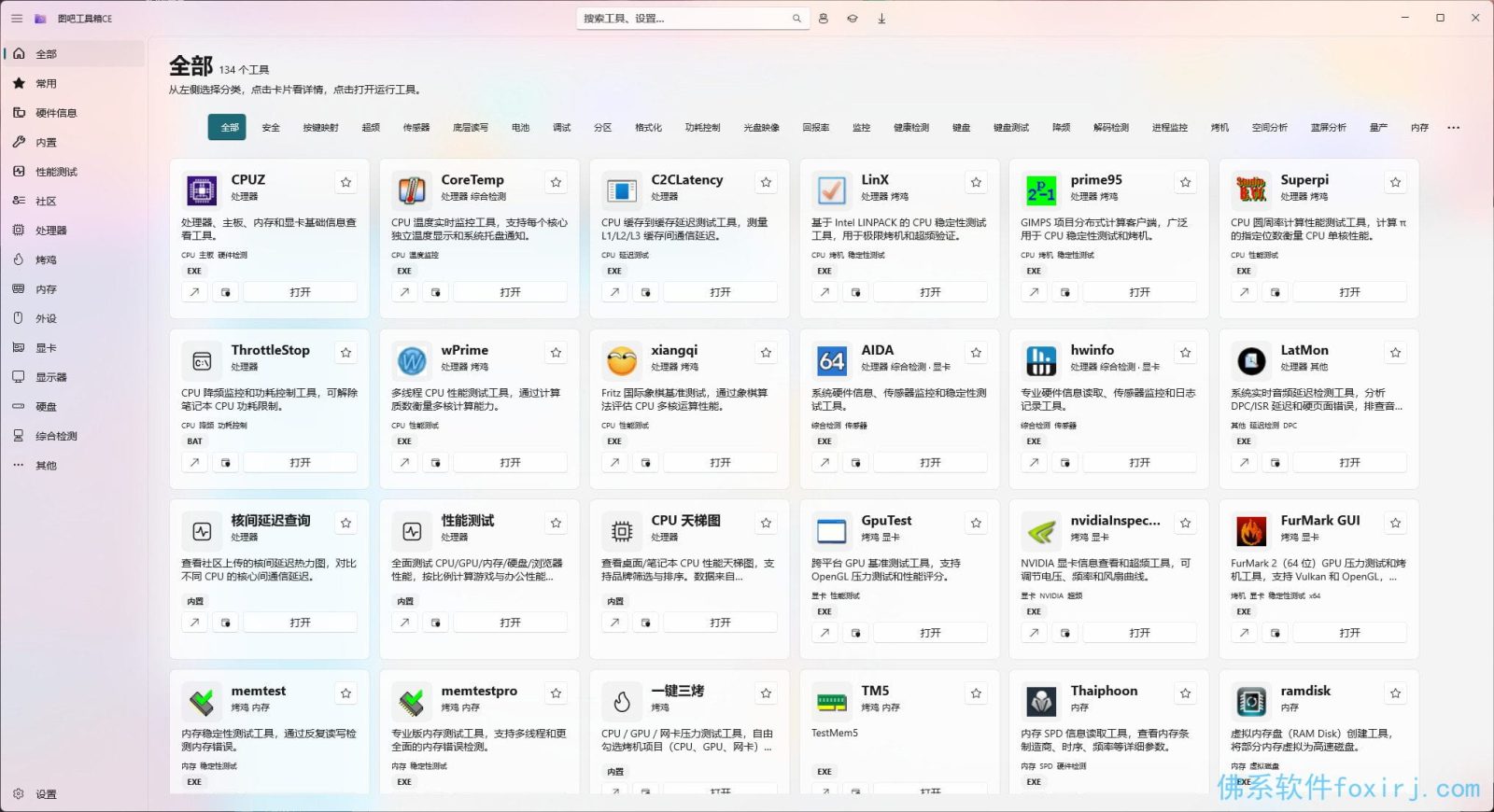Toggle favorite star on memtest card

[x=346, y=693]
